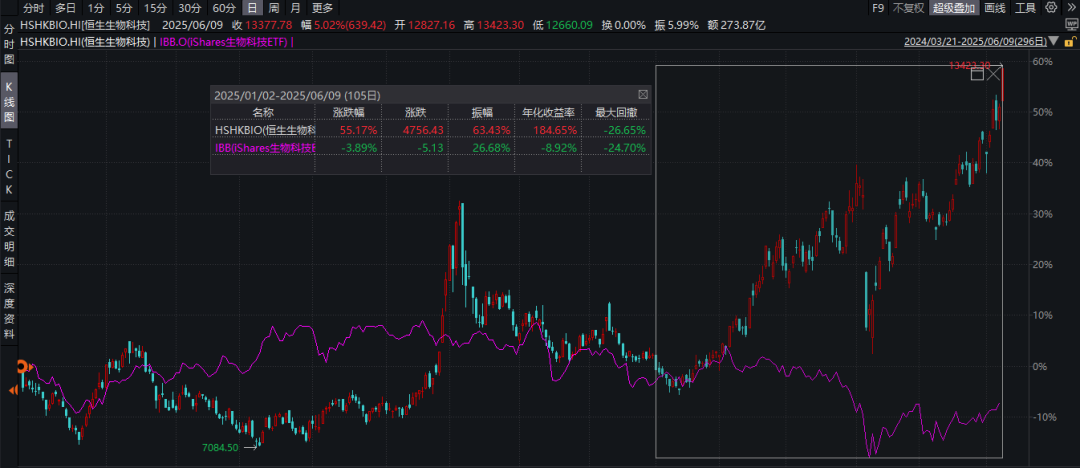Image resolution: width=1080 pixels, height=468 pixels.
Task: Close the statistics table panel
Action: pyautogui.click(x=643, y=94)
